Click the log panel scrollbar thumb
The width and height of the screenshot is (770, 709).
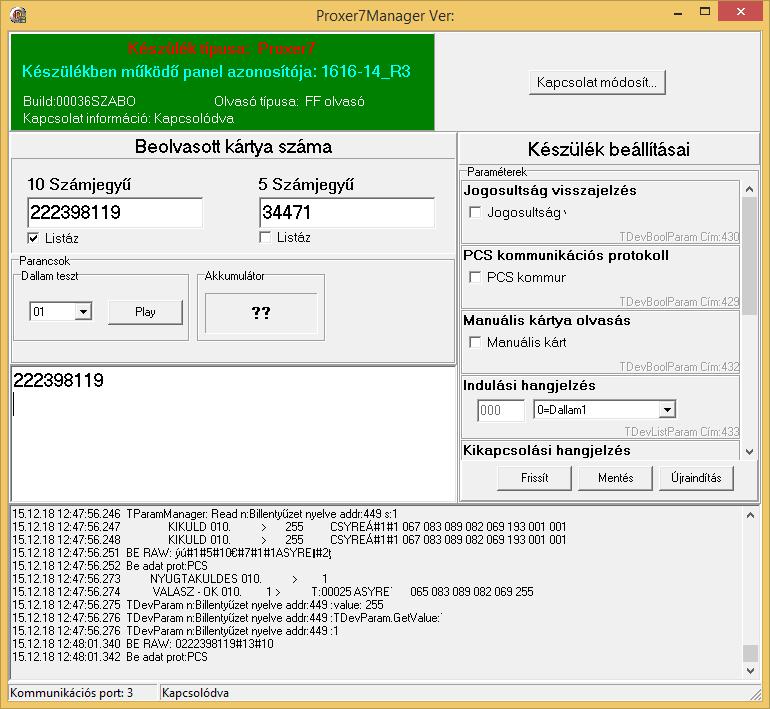(x=750, y=654)
